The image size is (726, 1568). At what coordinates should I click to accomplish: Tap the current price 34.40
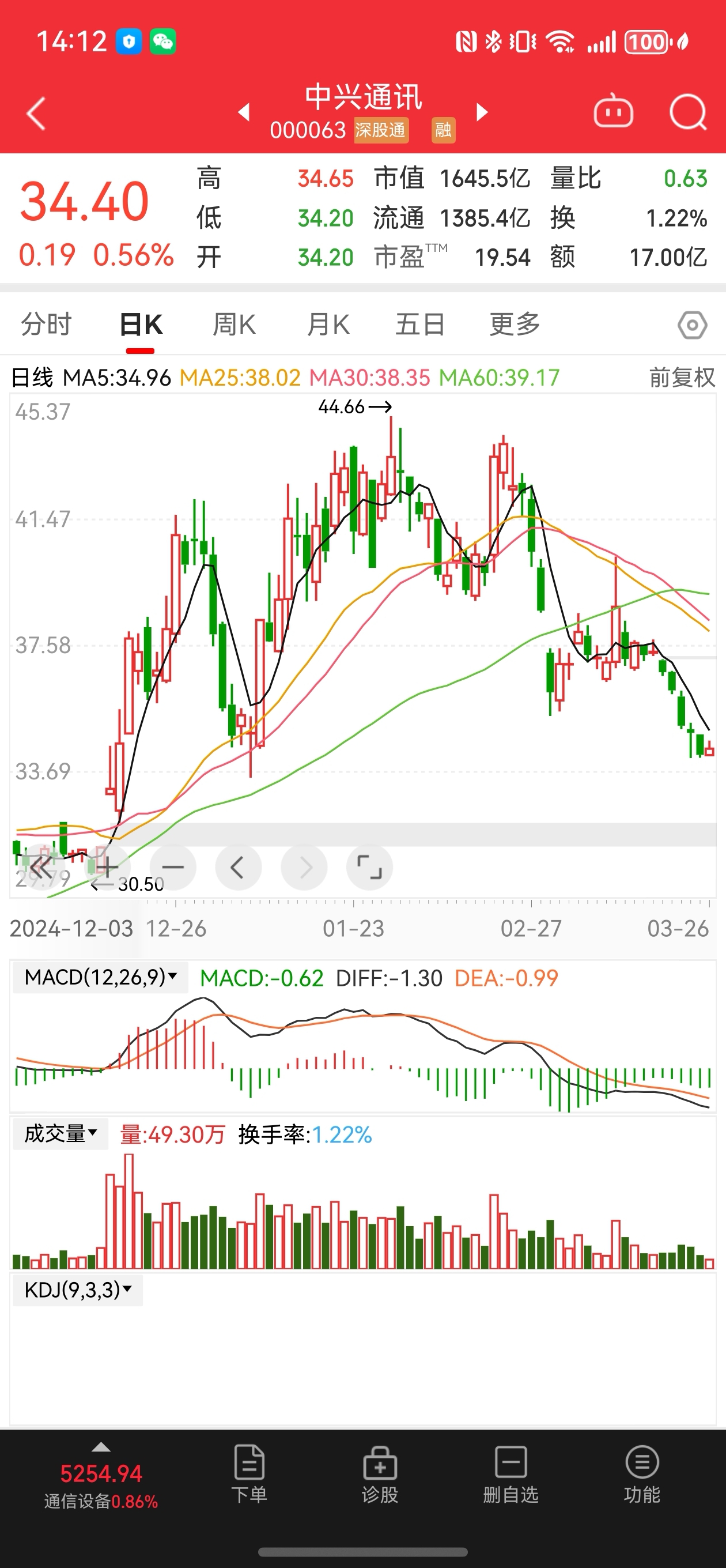tap(84, 202)
